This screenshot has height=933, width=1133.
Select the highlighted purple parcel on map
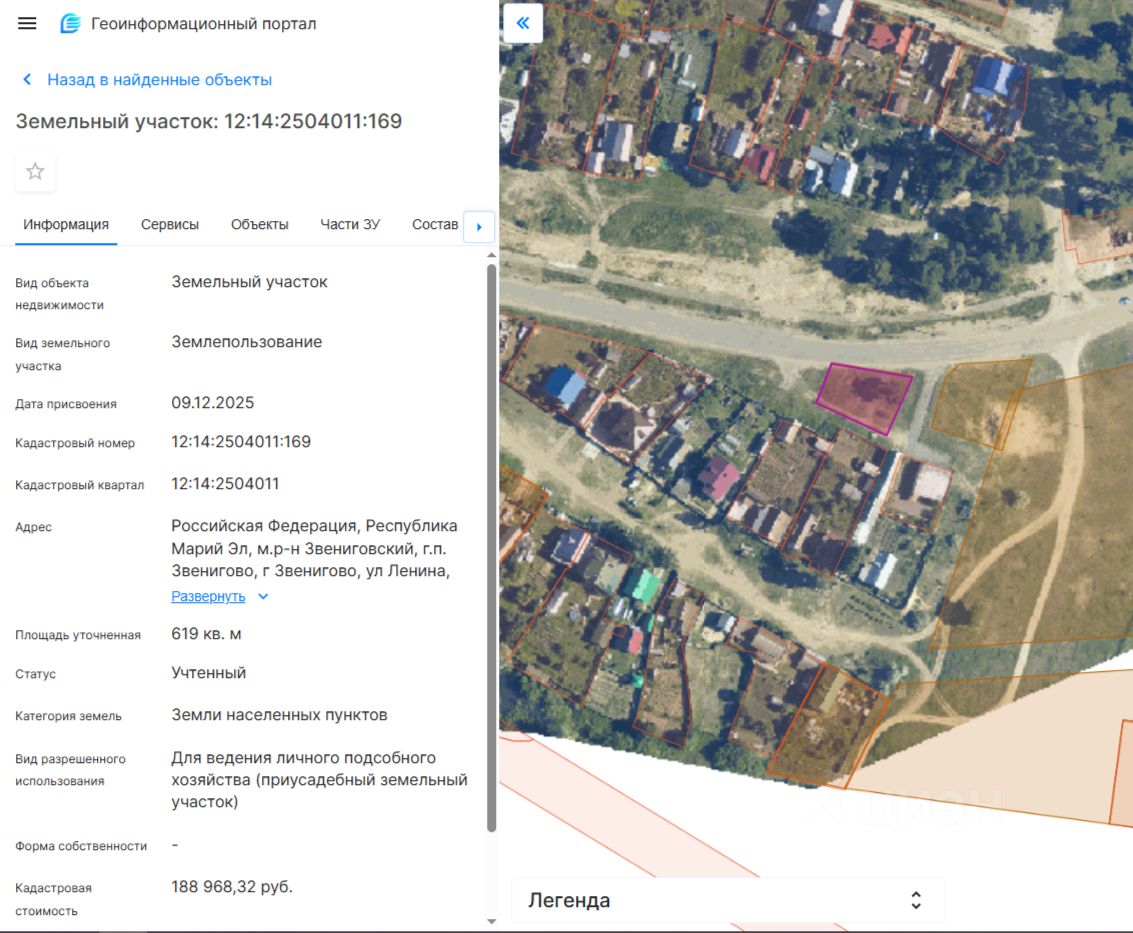click(864, 397)
